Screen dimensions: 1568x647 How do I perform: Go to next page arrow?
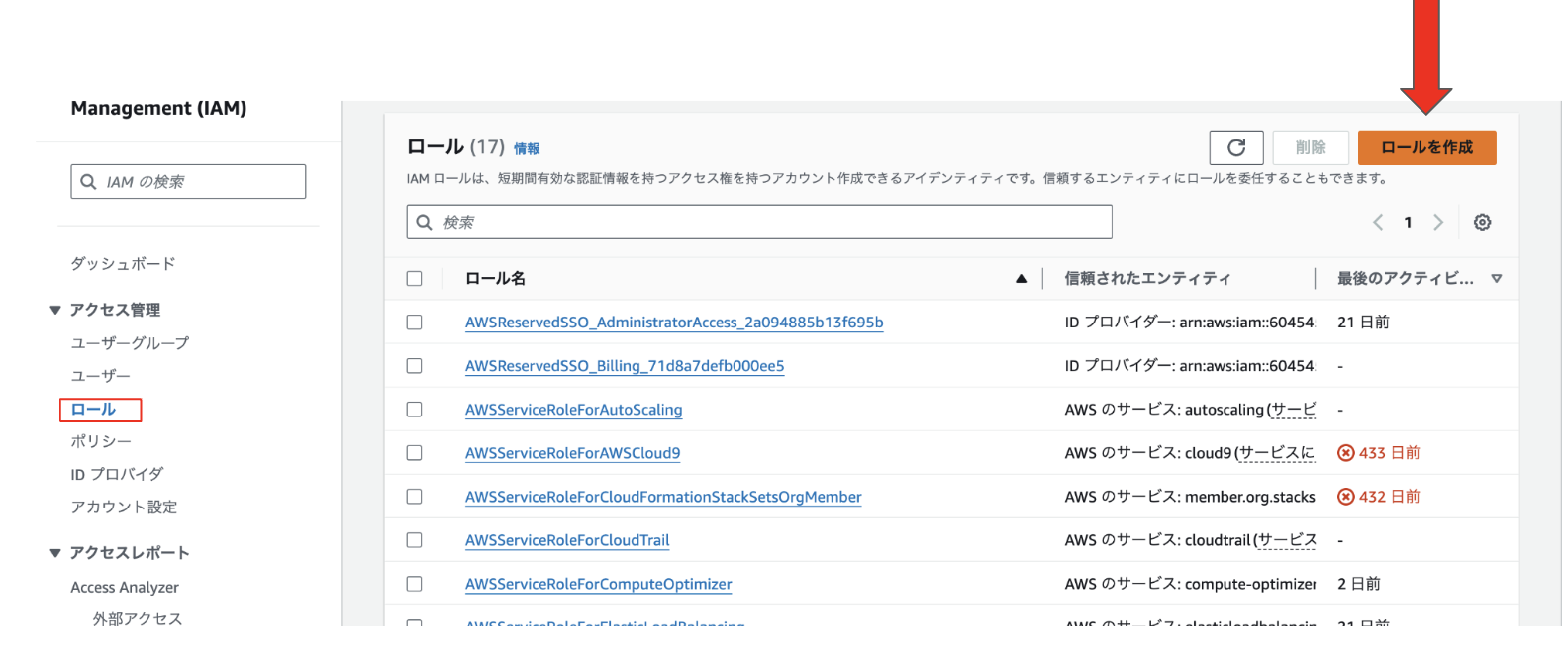(x=1438, y=223)
